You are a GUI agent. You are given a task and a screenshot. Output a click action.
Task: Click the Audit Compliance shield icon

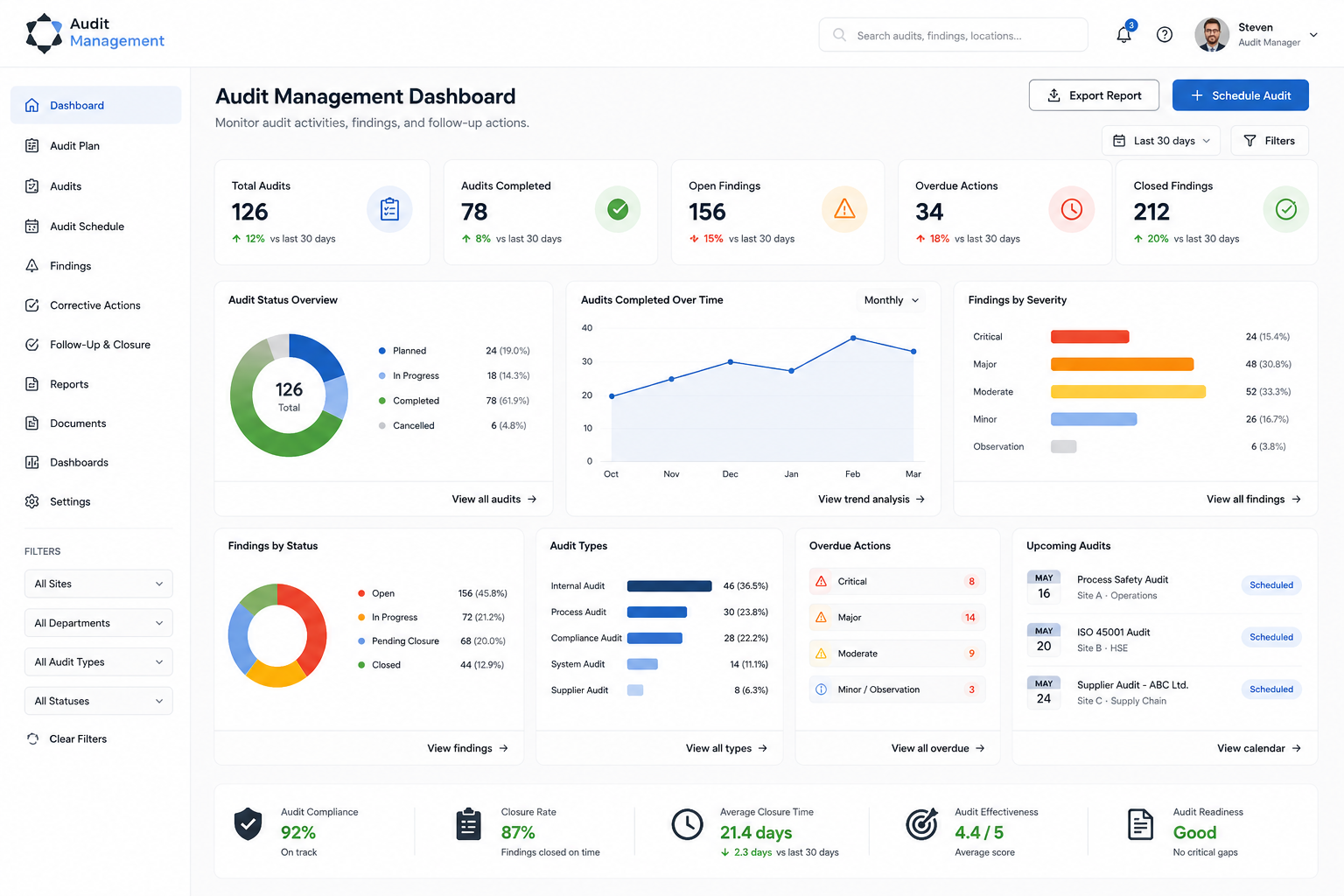(x=248, y=824)
